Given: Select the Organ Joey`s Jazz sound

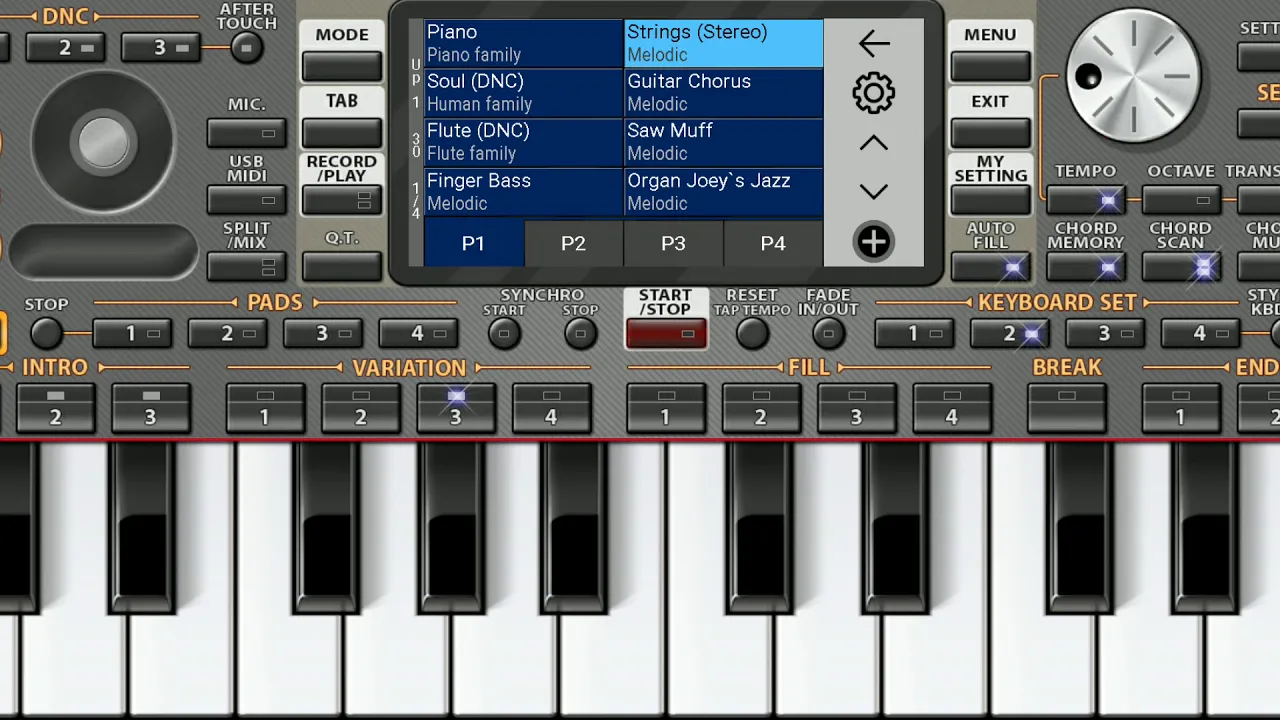Looking at the screenshot, I should pyautogui.click(x=723, y=192).
